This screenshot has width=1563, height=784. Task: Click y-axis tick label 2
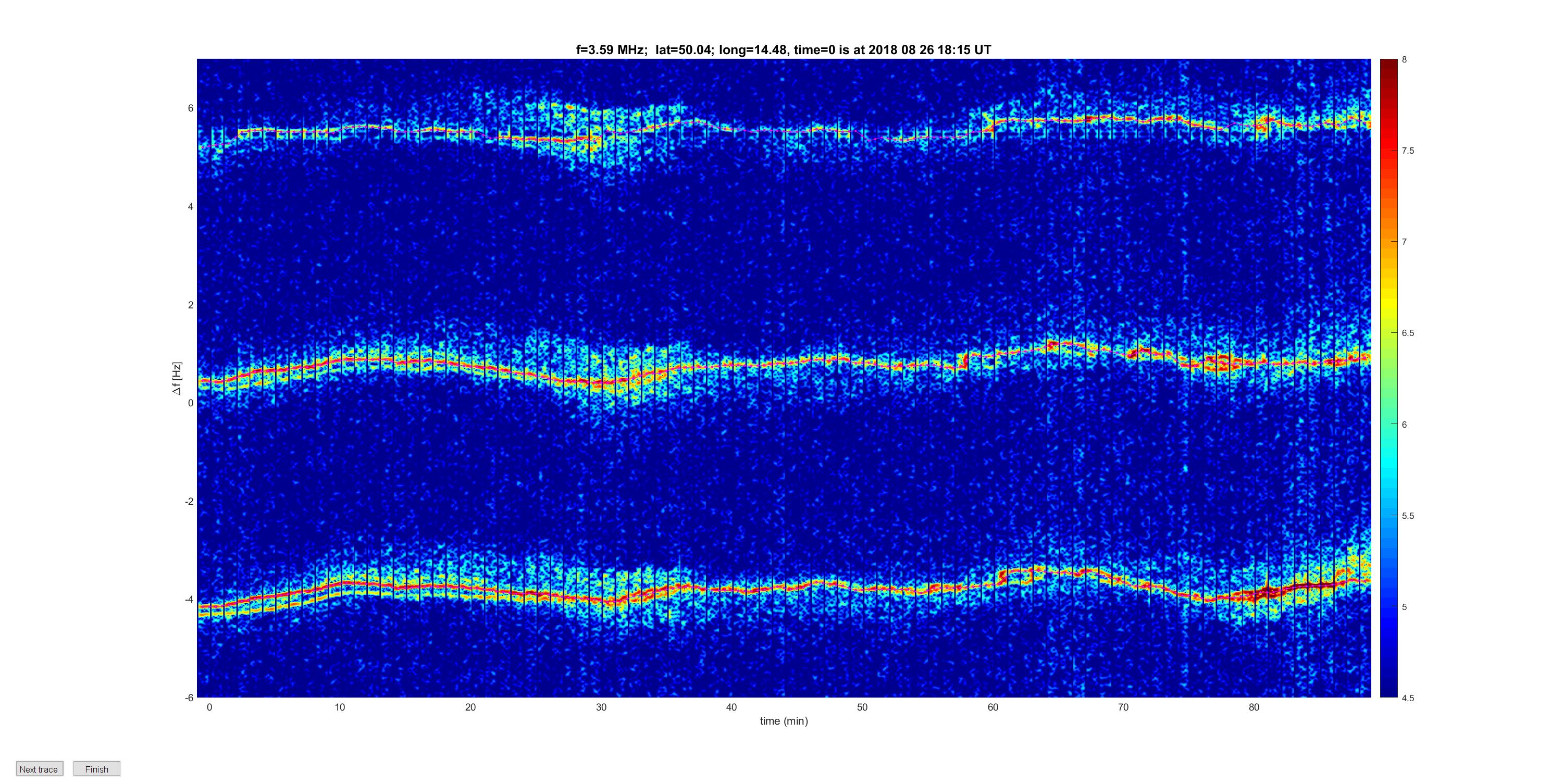click(191, 305)
